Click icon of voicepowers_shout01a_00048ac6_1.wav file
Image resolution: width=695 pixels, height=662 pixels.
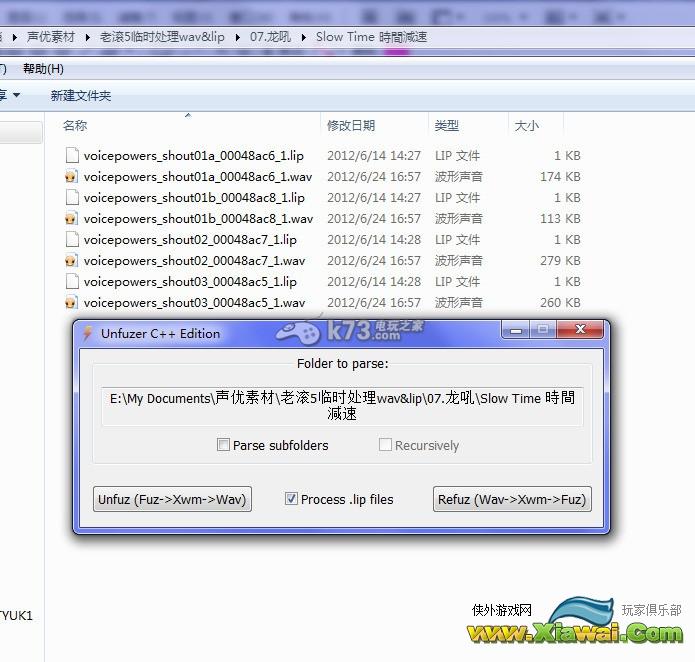[x=71, y=176]
